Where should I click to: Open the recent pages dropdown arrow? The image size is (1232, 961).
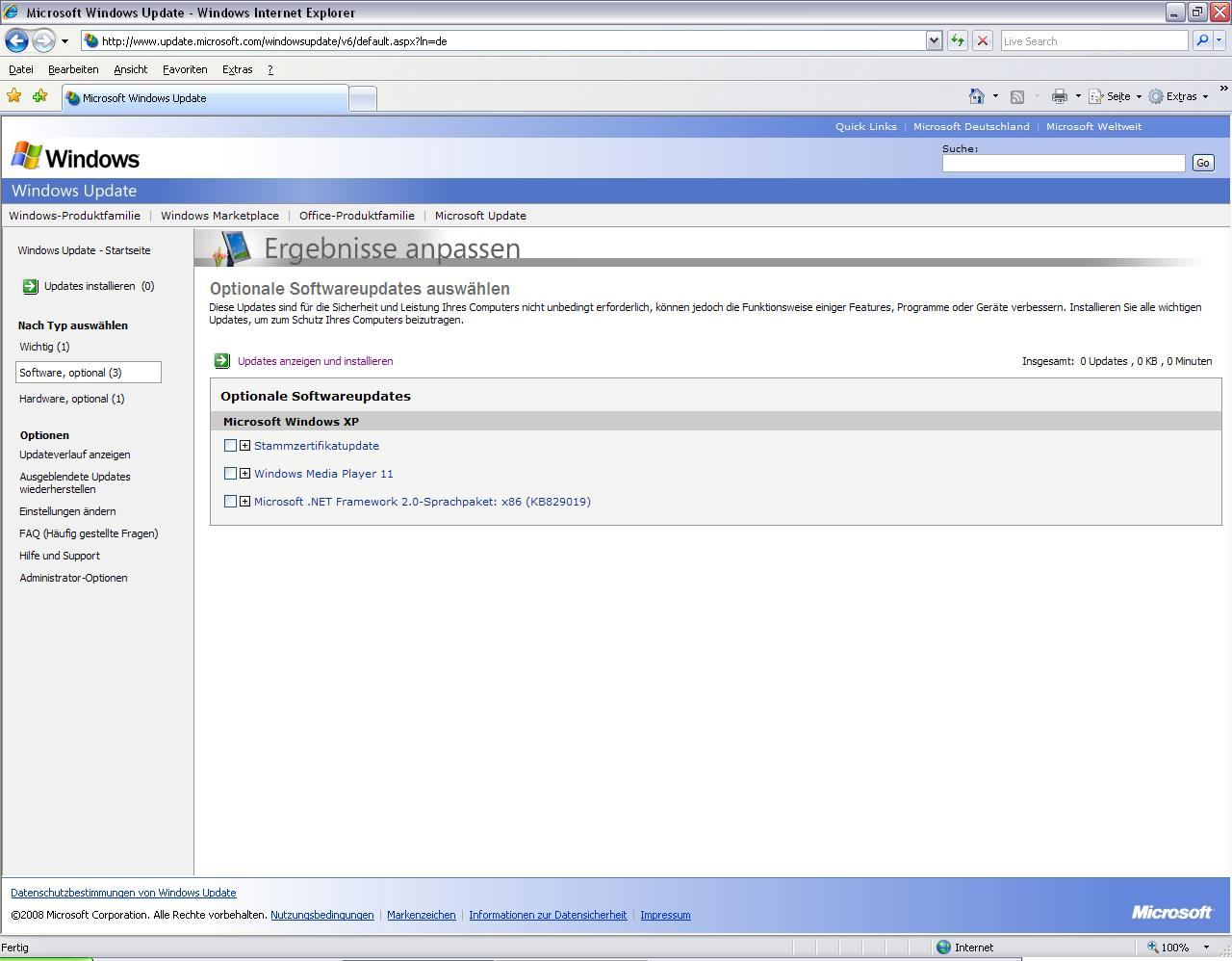tap(64, 41)
